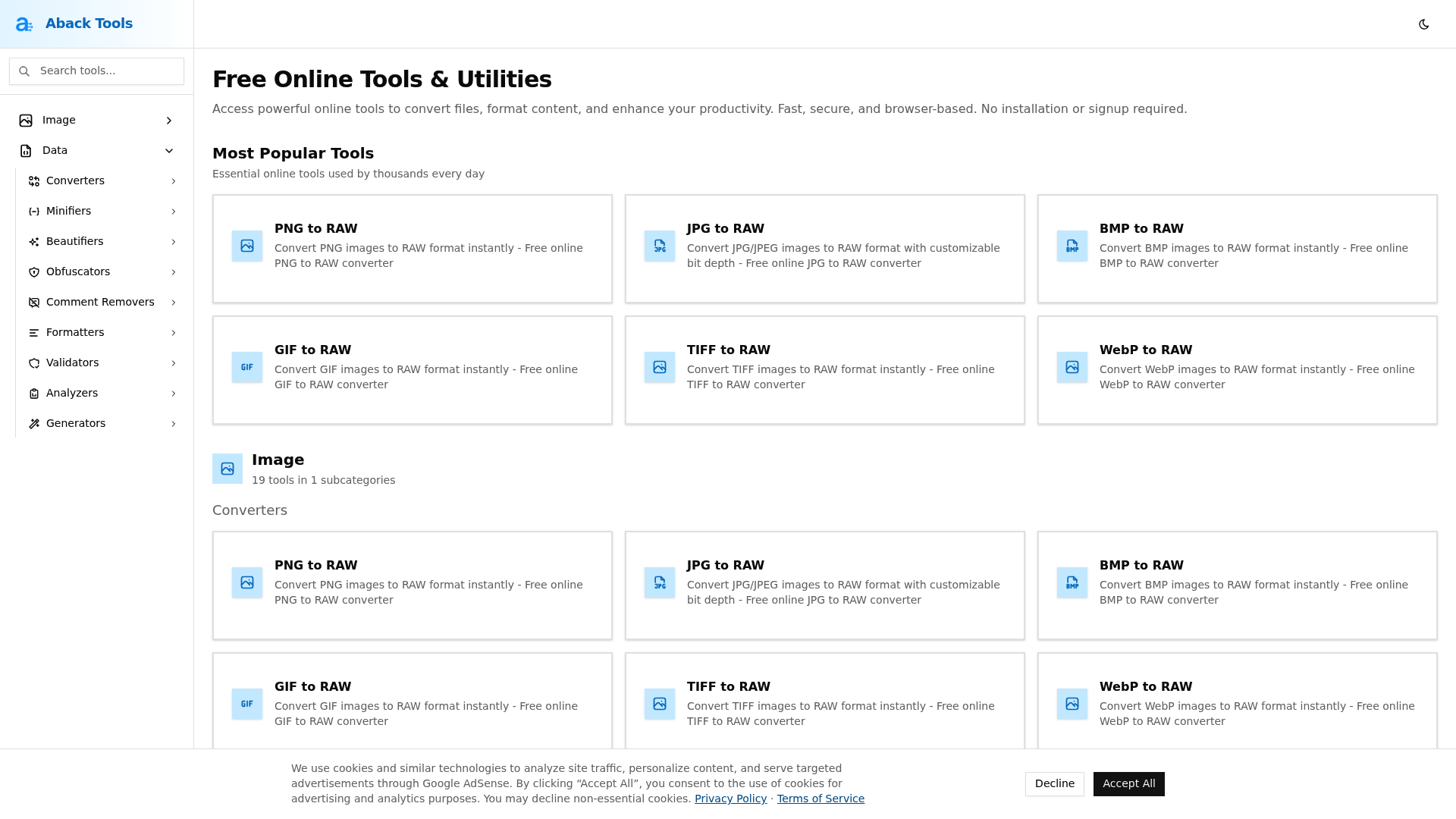This screenshot has width=1456, height=819.
Task: Open the Analyzers sidebar entry
Action: pyautogui.click(x=72, y=393)
